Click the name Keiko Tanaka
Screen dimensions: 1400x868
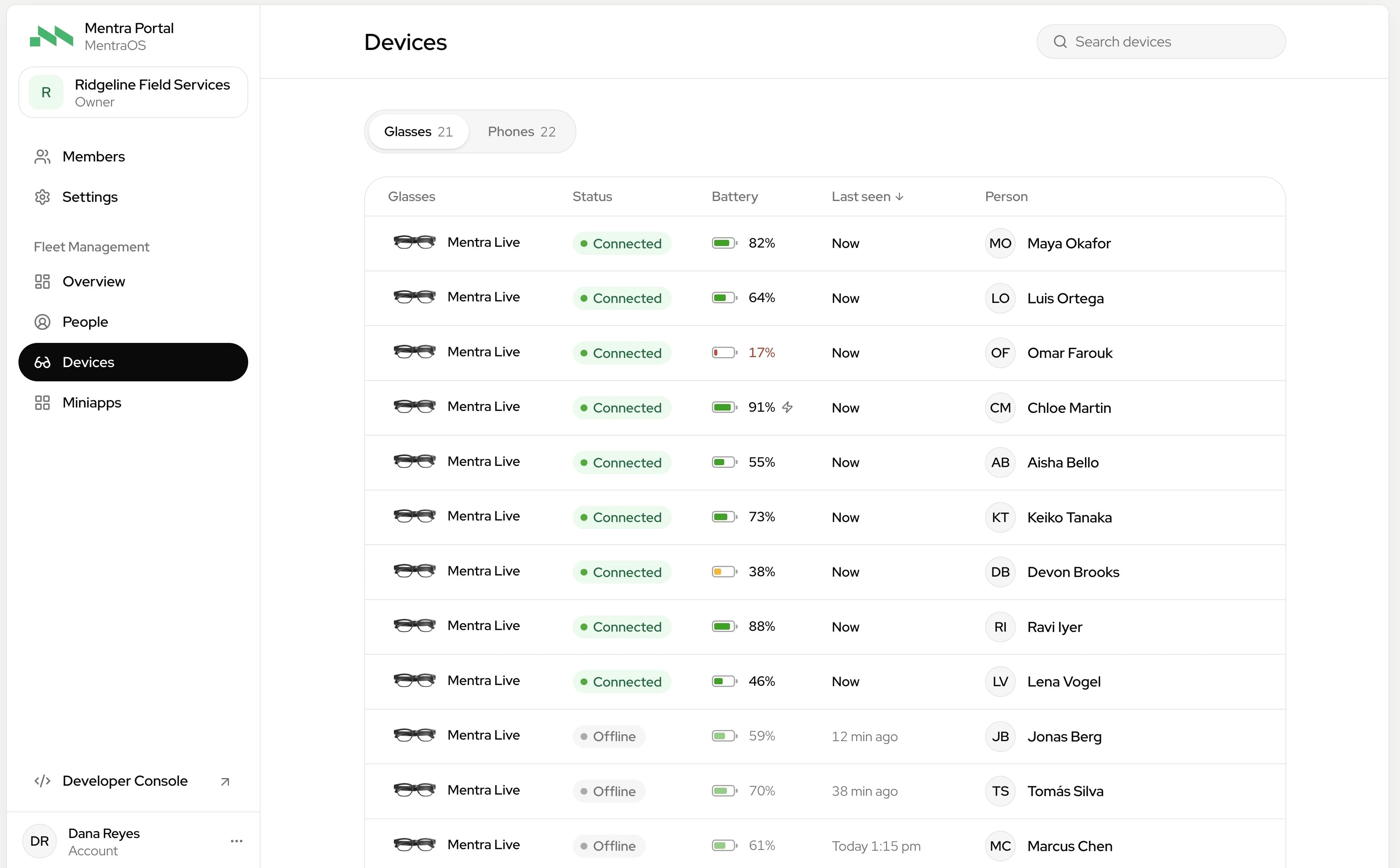pos(1069,517)
